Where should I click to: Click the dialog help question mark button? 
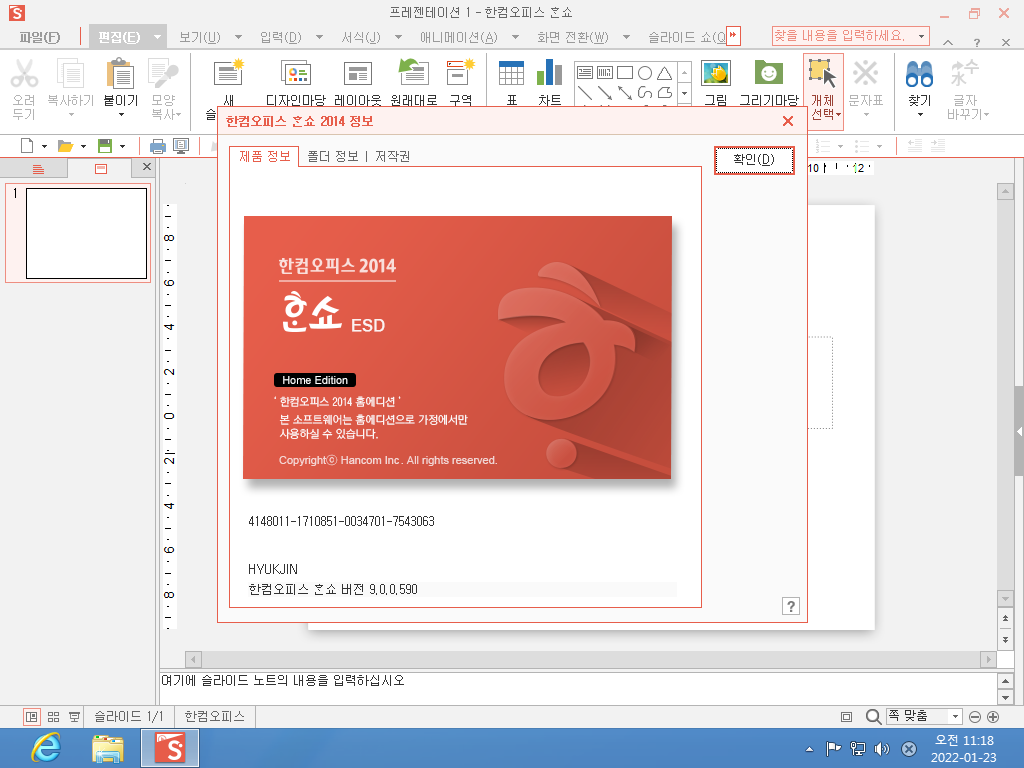coord(790,606)
